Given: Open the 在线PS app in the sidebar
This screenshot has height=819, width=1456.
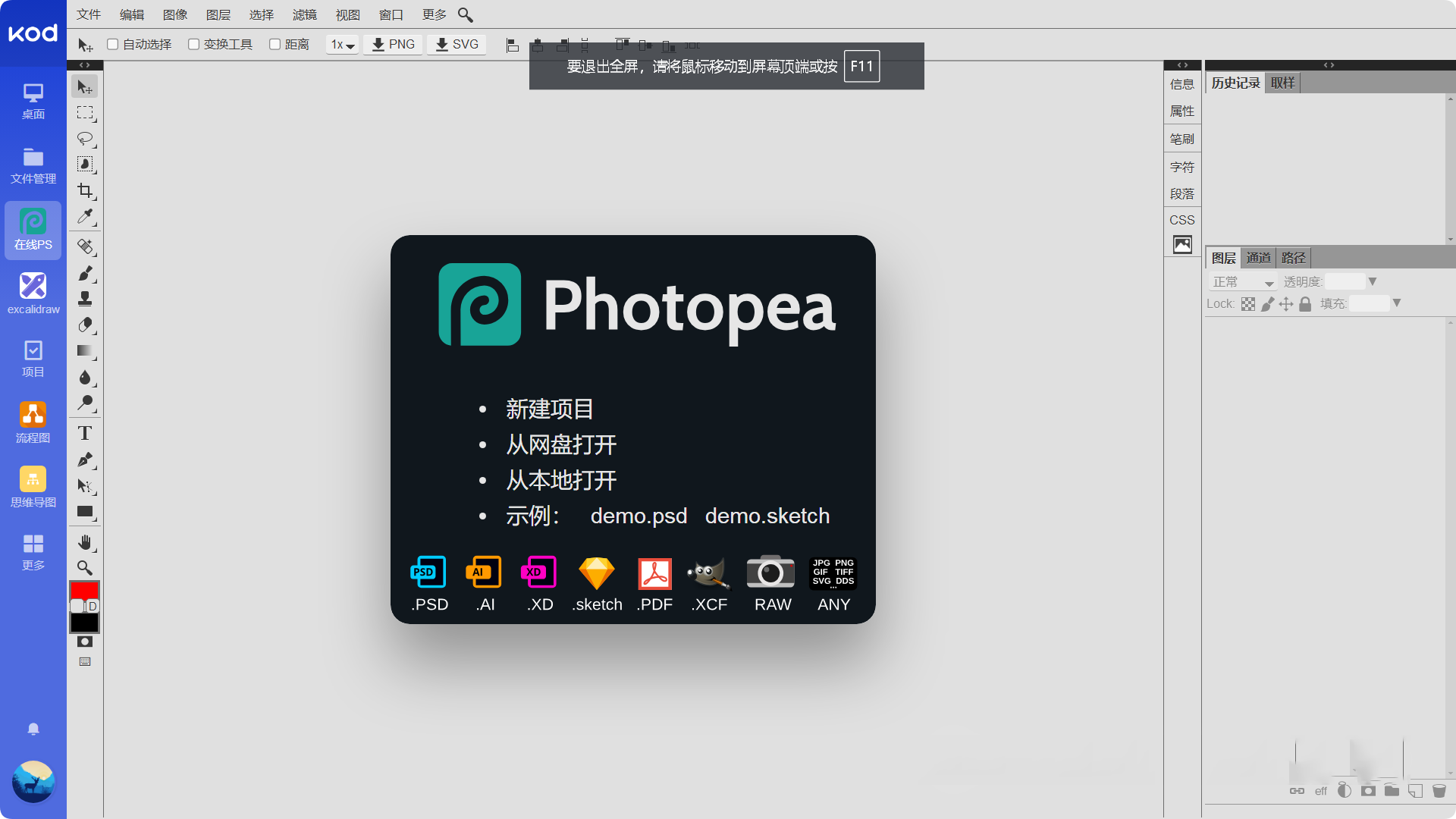Looking at the screenshot, I should click(x=33, y=230).
